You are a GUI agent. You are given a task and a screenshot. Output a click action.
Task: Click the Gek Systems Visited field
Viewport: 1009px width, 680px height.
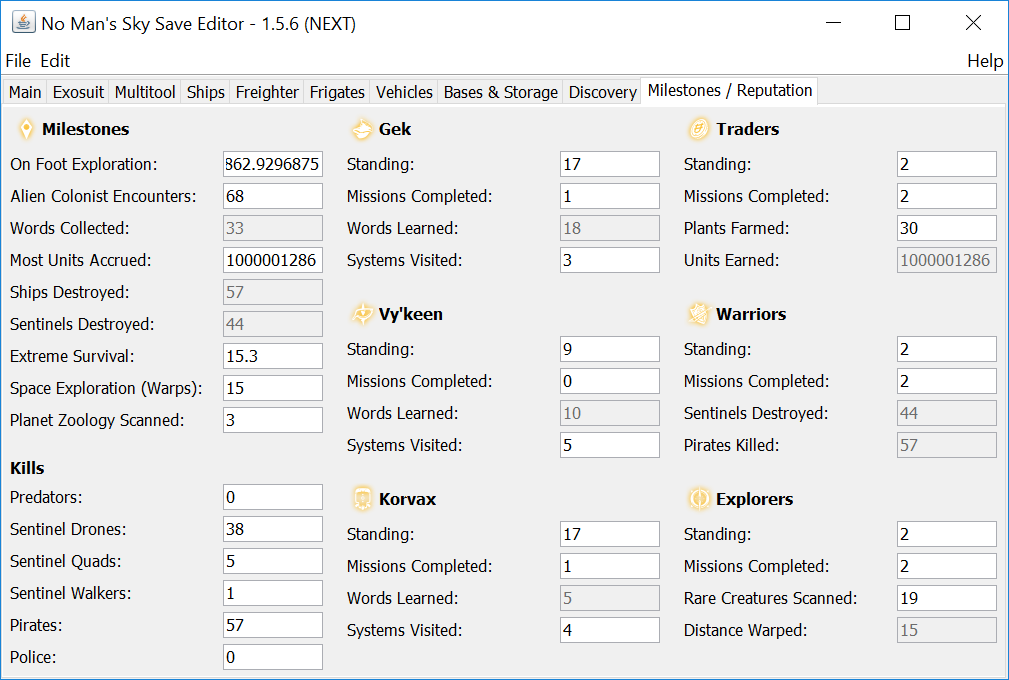(609, 260)
